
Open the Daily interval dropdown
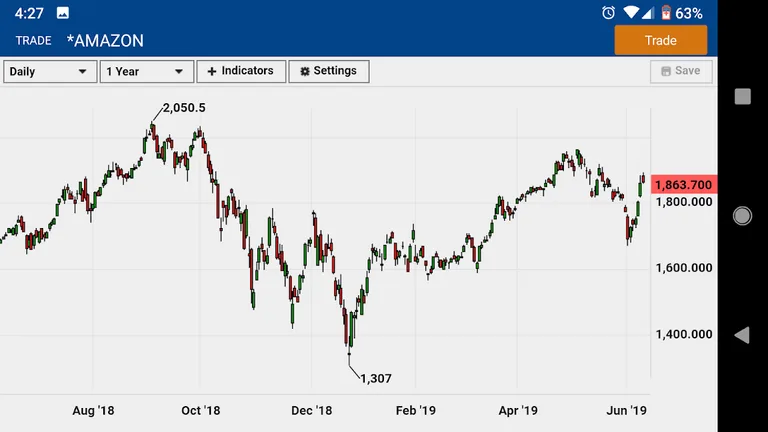pos(50,72)
